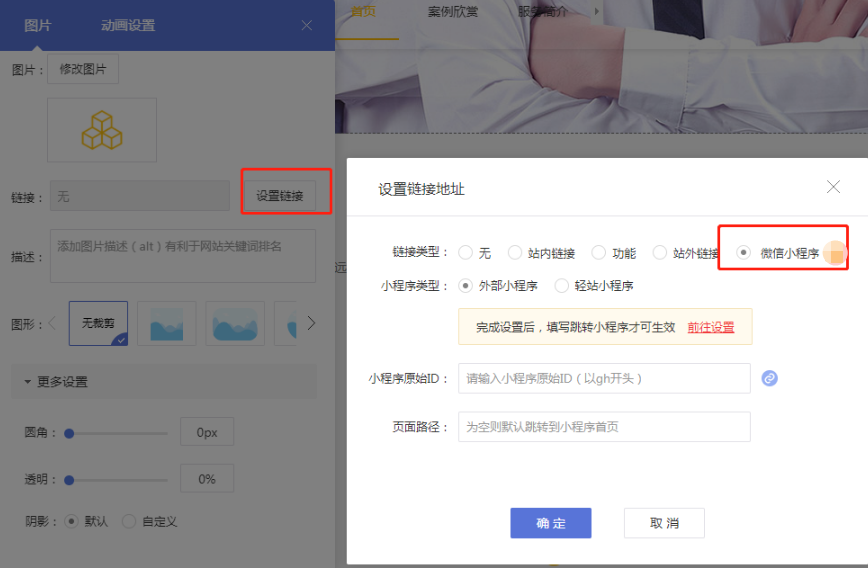Image resolution: width=868 pixels, height=568 pixels.
Task: Set shadow to 默认
Action: [71, 521]
